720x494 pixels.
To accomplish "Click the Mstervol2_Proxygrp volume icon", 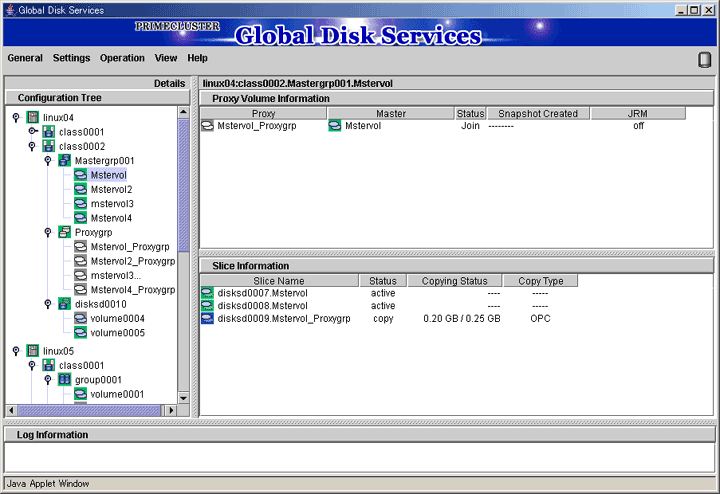I will coord(80,261).
